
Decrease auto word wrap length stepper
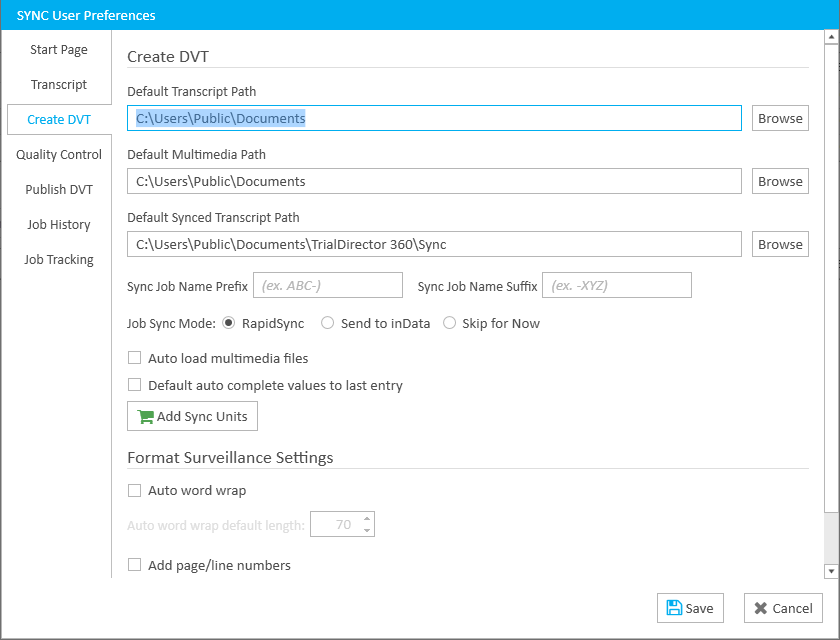point(367,530)
